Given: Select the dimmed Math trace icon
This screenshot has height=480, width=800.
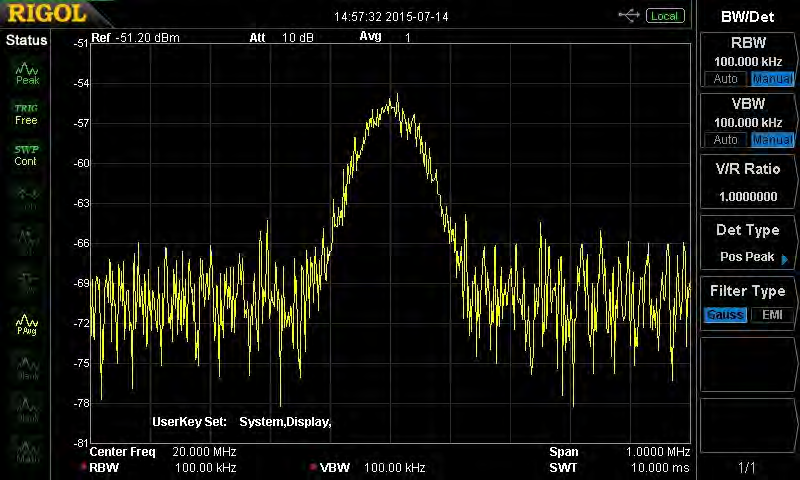Looking at the screenshot, I should click(27, 451).
